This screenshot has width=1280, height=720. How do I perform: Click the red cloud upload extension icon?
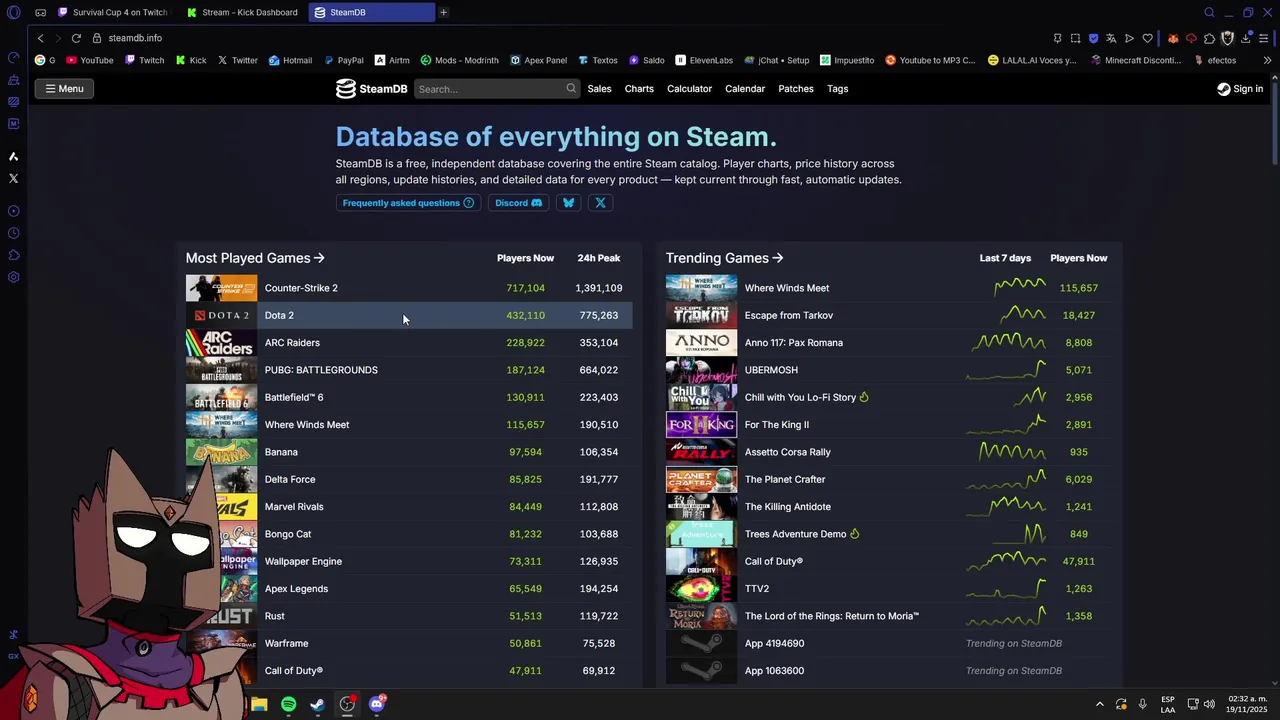coord(1191,38)
